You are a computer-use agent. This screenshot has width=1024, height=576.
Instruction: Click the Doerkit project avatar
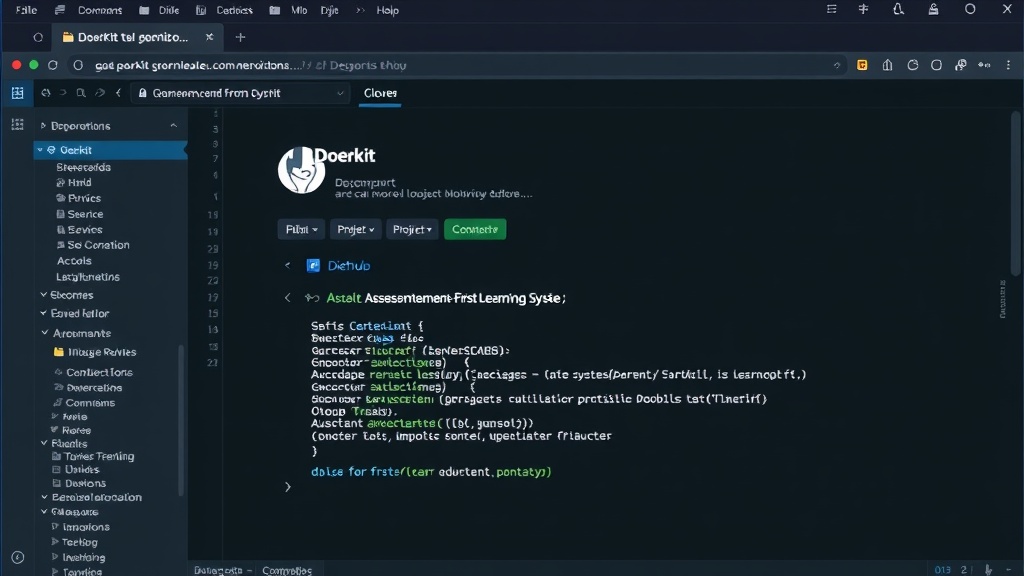pyautogui.click(x=301, y=170)
